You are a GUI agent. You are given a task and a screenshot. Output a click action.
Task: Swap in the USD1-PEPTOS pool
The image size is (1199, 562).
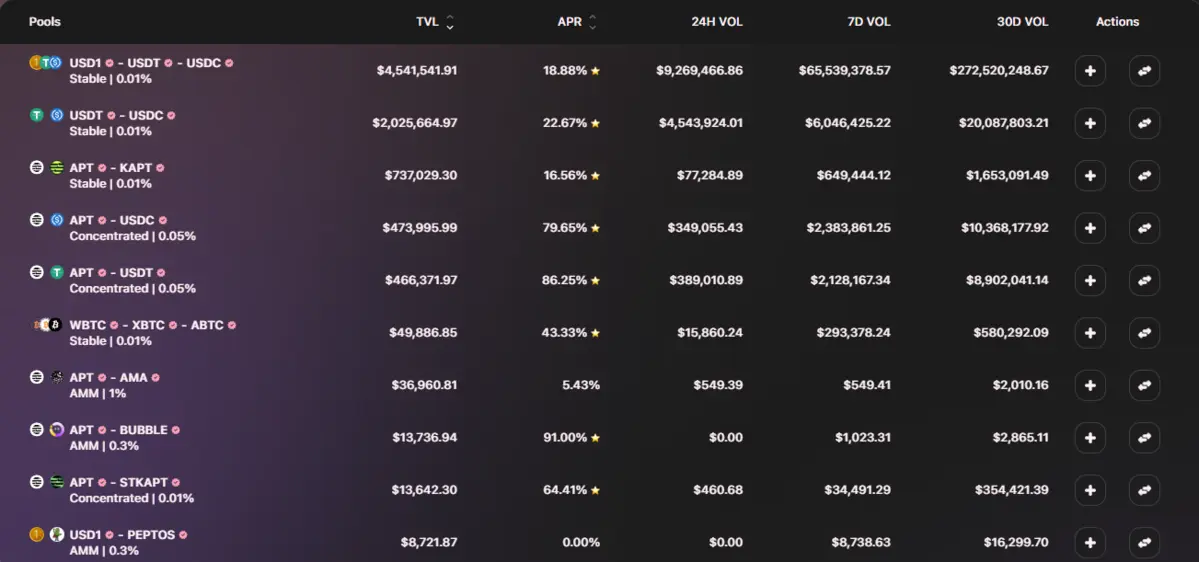[x=1144, y=542]
